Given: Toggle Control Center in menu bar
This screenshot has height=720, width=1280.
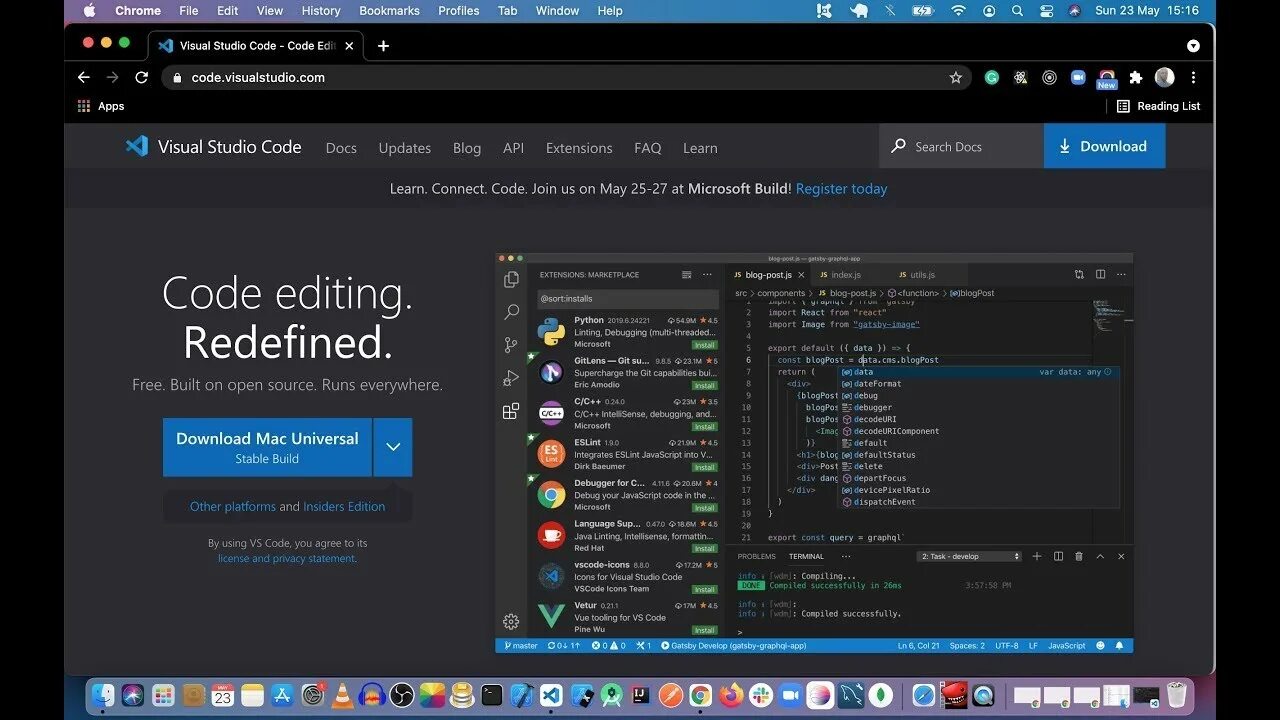Looking at the screenshot, I should point(1046,11).
